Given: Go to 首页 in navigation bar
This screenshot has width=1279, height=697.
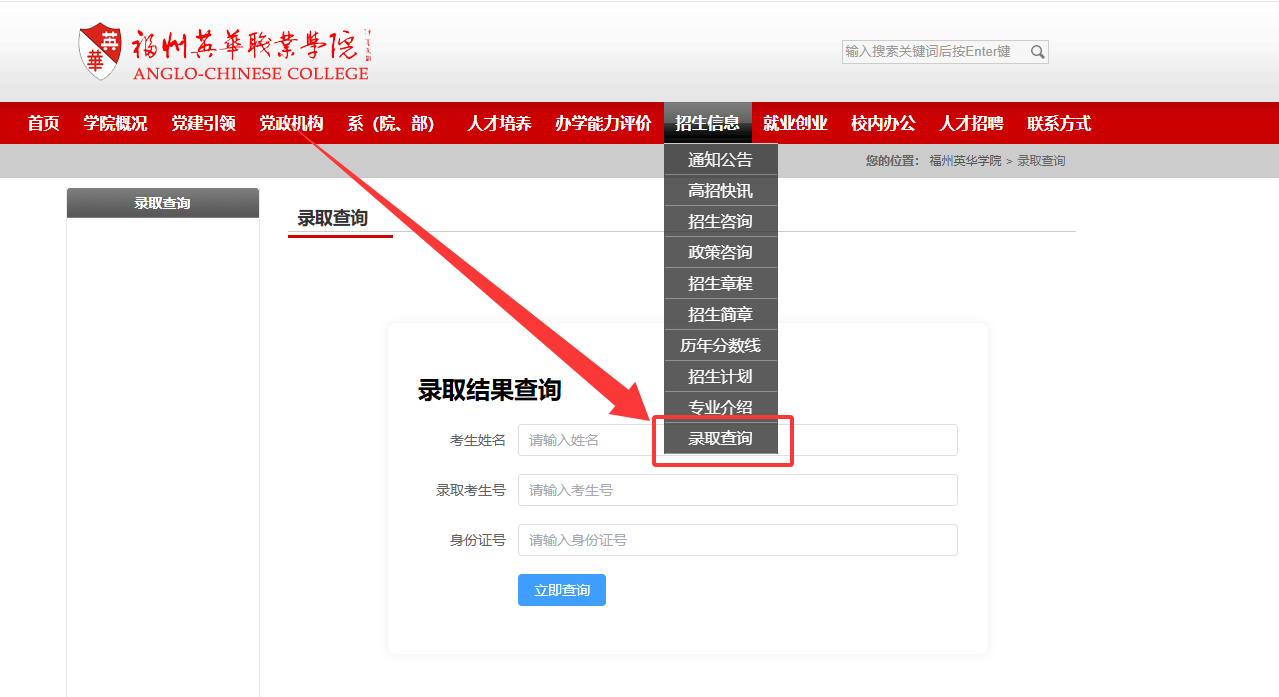Looking at the screenshot, I should [x=43, y=123].
